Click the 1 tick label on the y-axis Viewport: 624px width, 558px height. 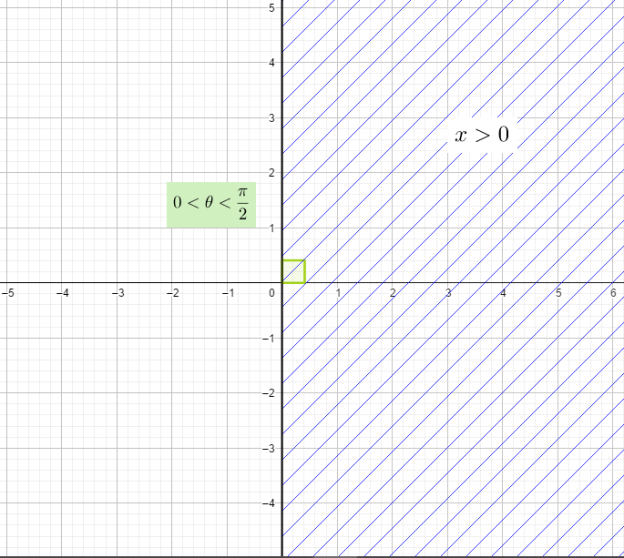[272, 228]
